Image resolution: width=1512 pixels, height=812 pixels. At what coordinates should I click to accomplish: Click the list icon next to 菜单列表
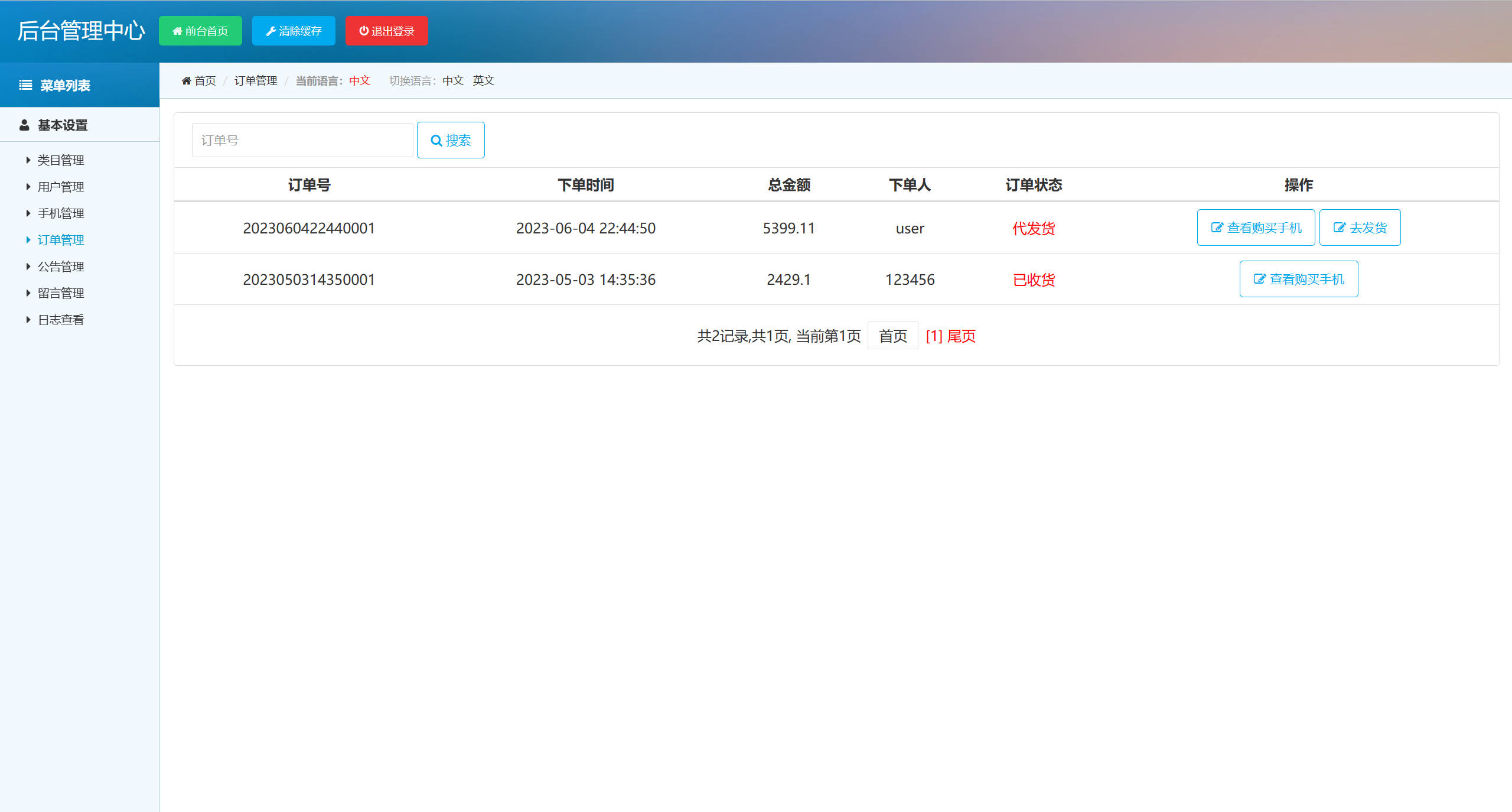click(x=24, y=85)
